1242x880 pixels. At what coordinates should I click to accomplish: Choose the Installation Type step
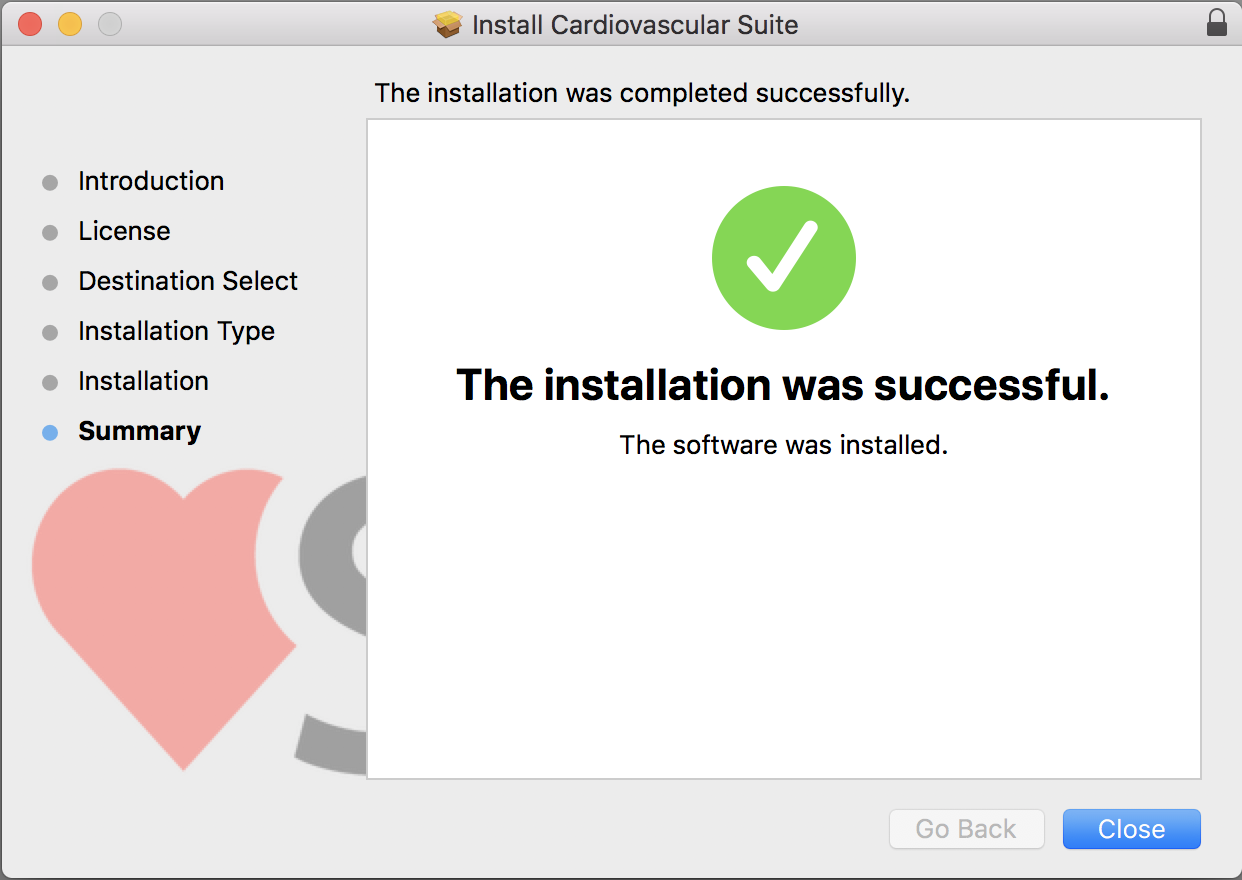point(176,331)
